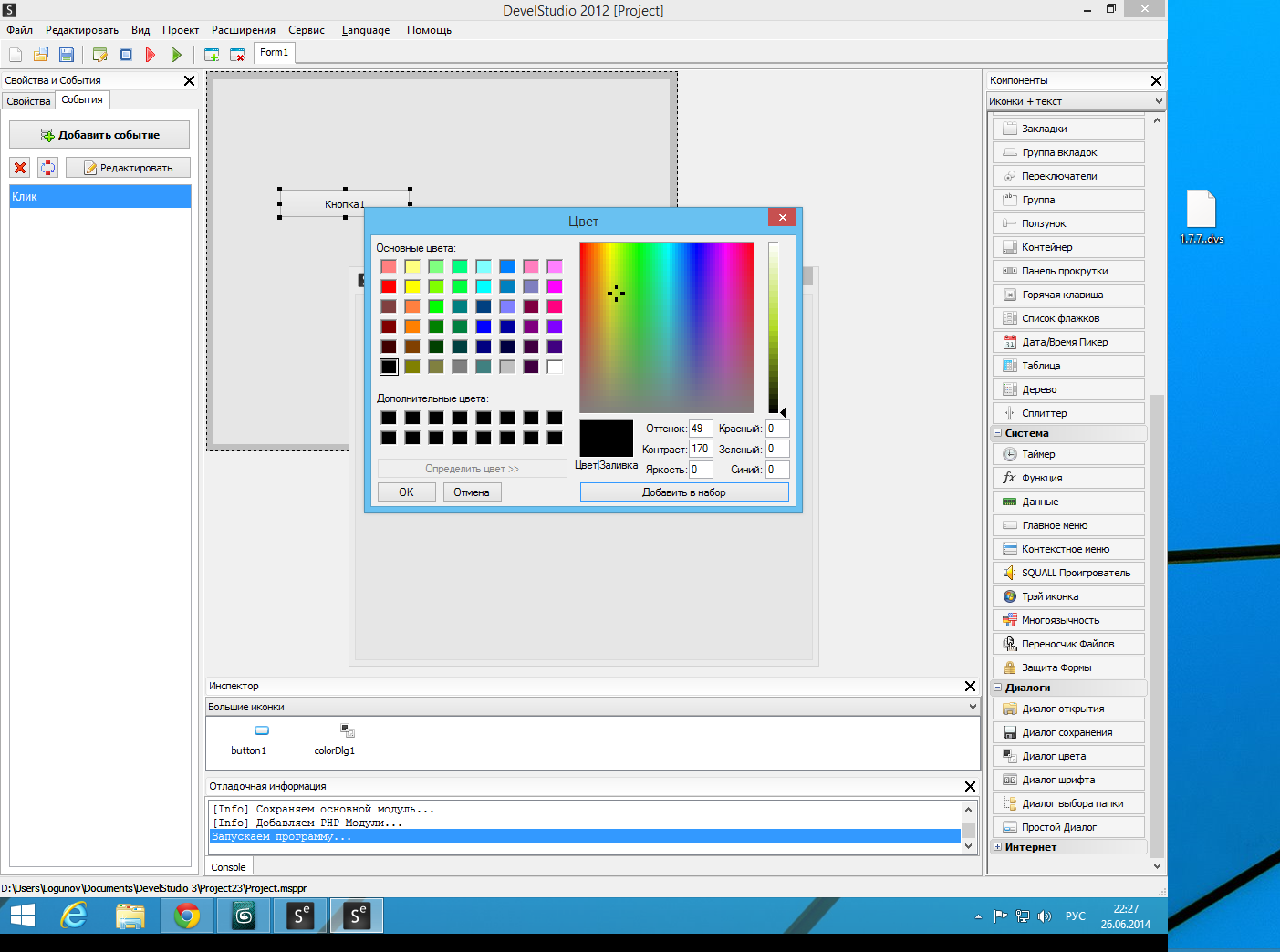Click the new project icon in toolbar

(16, 55)
